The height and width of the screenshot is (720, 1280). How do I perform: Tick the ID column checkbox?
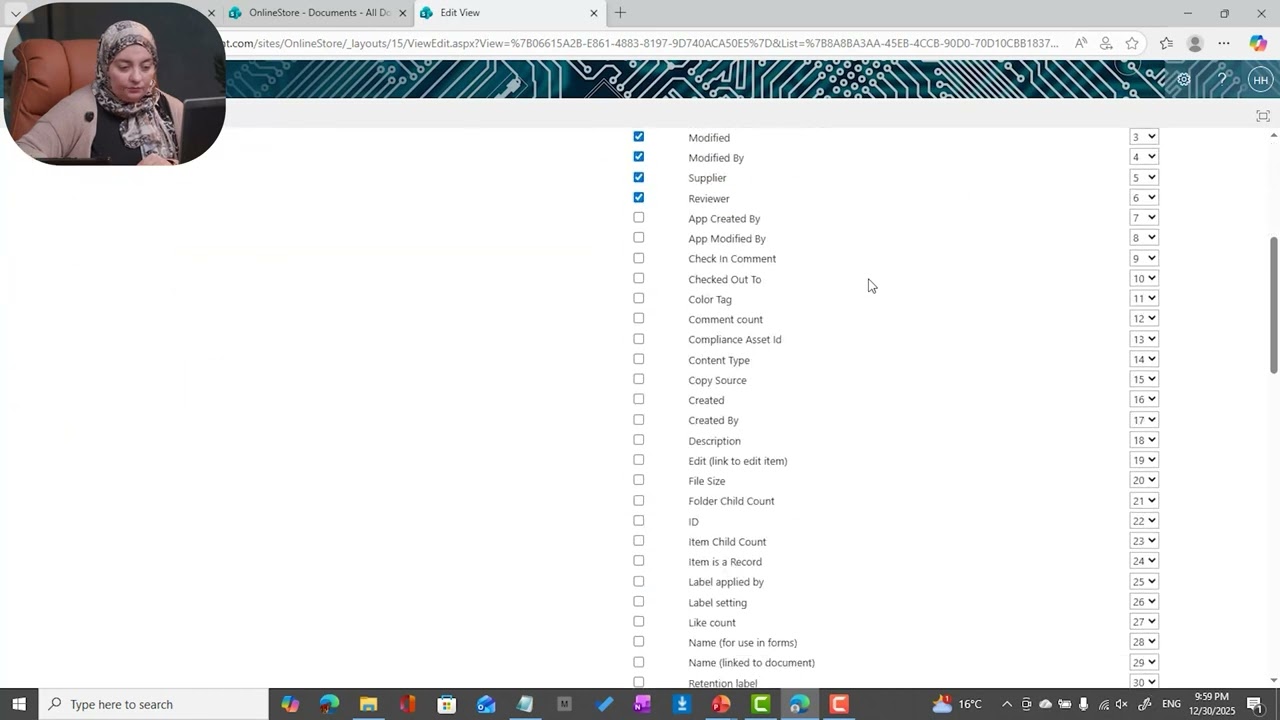point(639,521)
